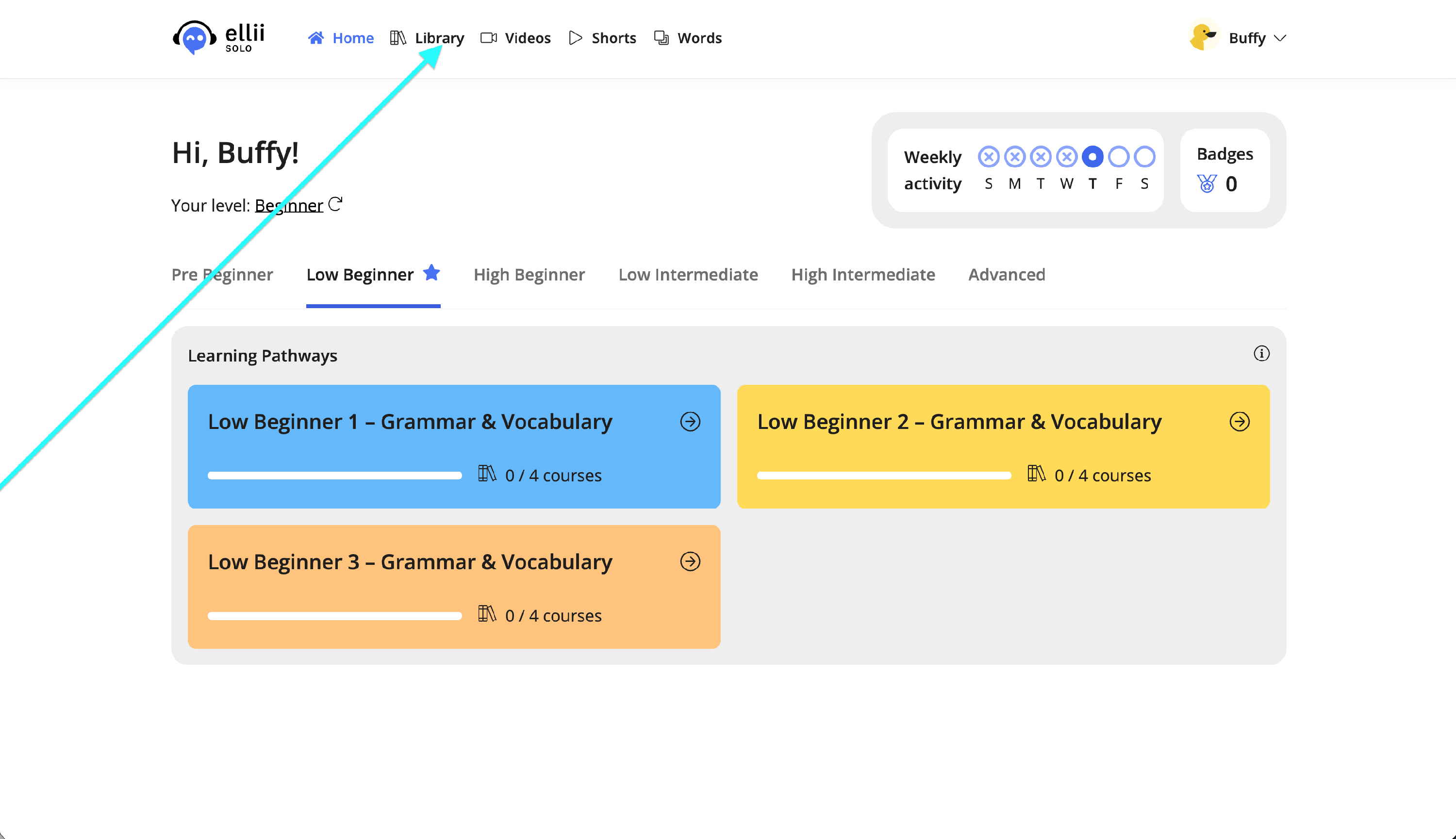Select the Advanced level tab

[x=1006, y=275]
